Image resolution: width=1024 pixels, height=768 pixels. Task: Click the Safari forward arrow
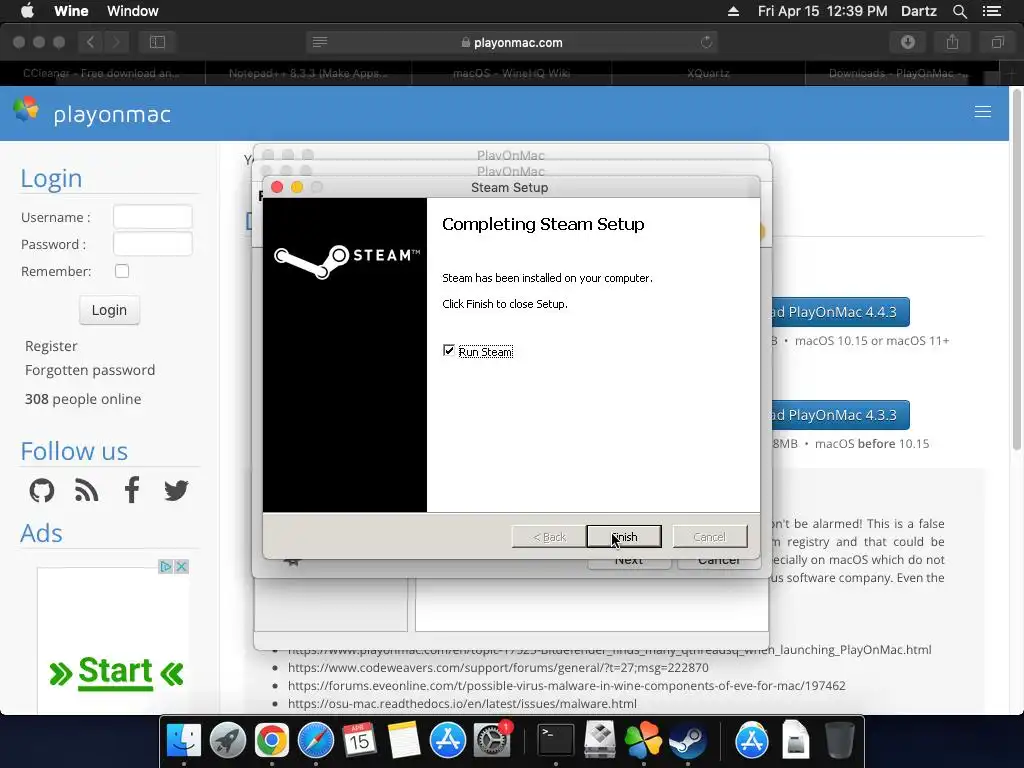pos(116,42)
